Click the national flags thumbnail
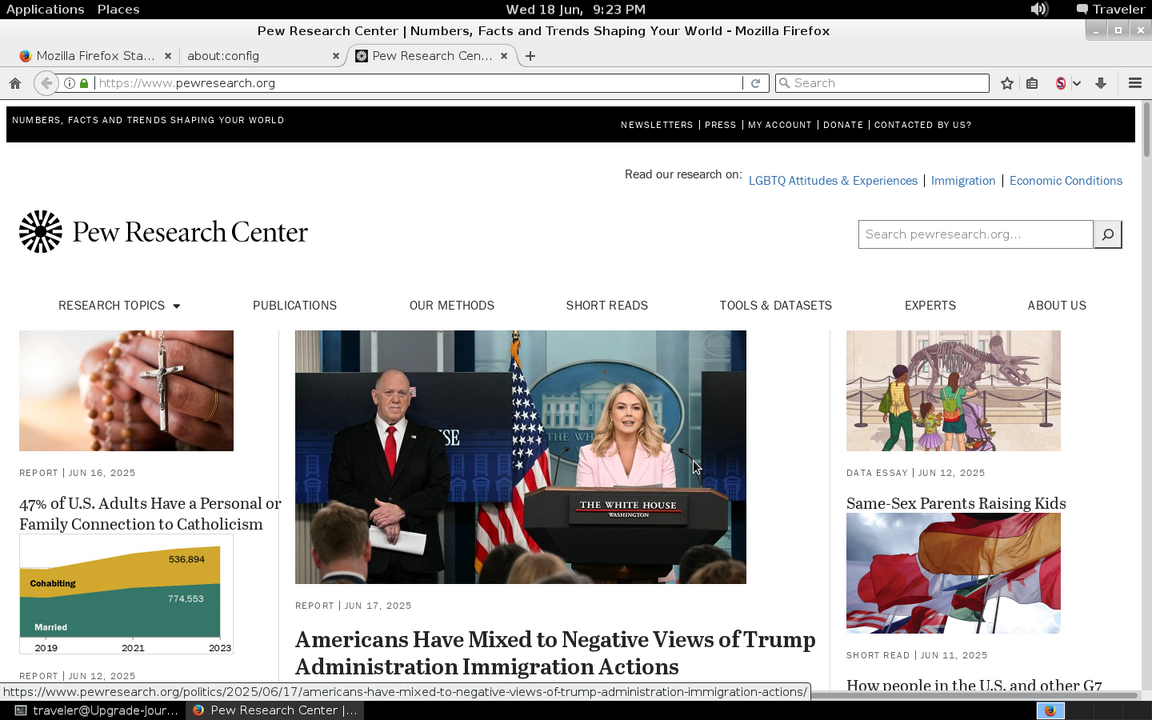This screenshot has height=720, width=1152. [x=954, y=573]
